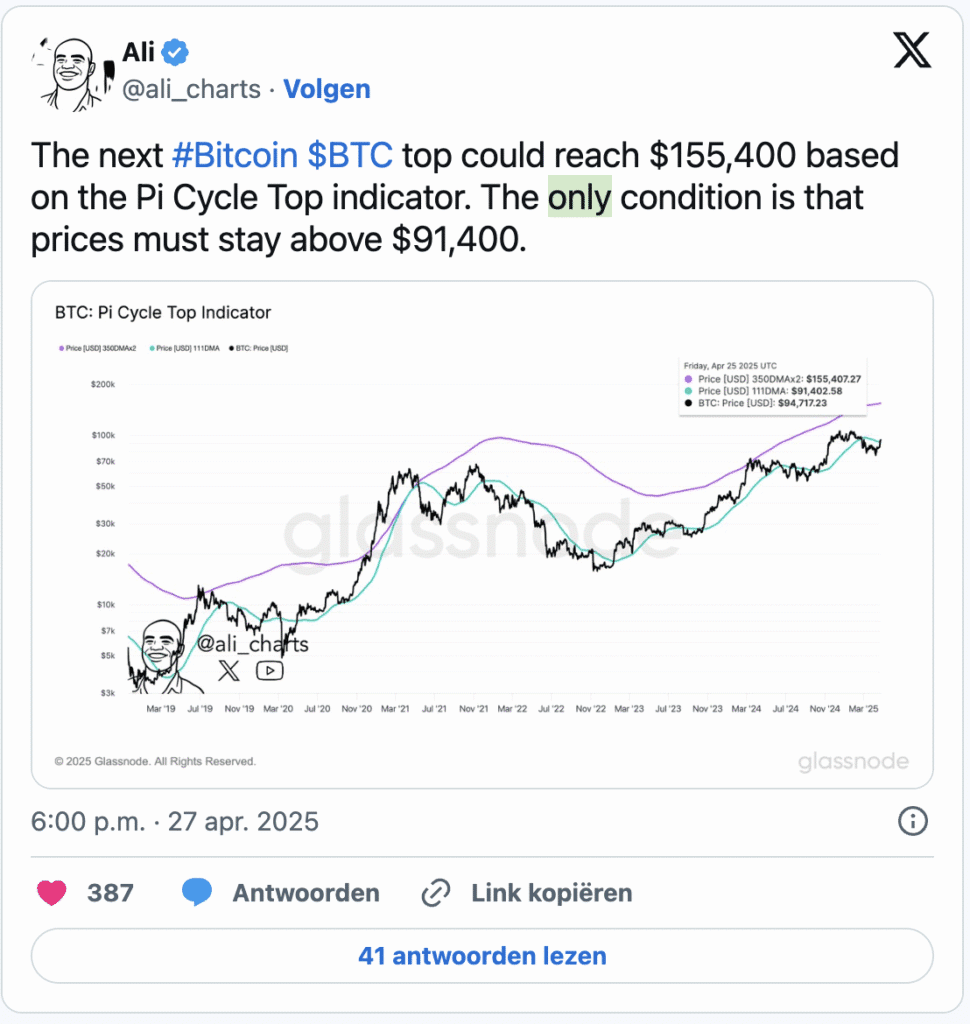Click Ali's profile avatar in the header
This screenshot has height=1024, width=970.
pos(73,73)
